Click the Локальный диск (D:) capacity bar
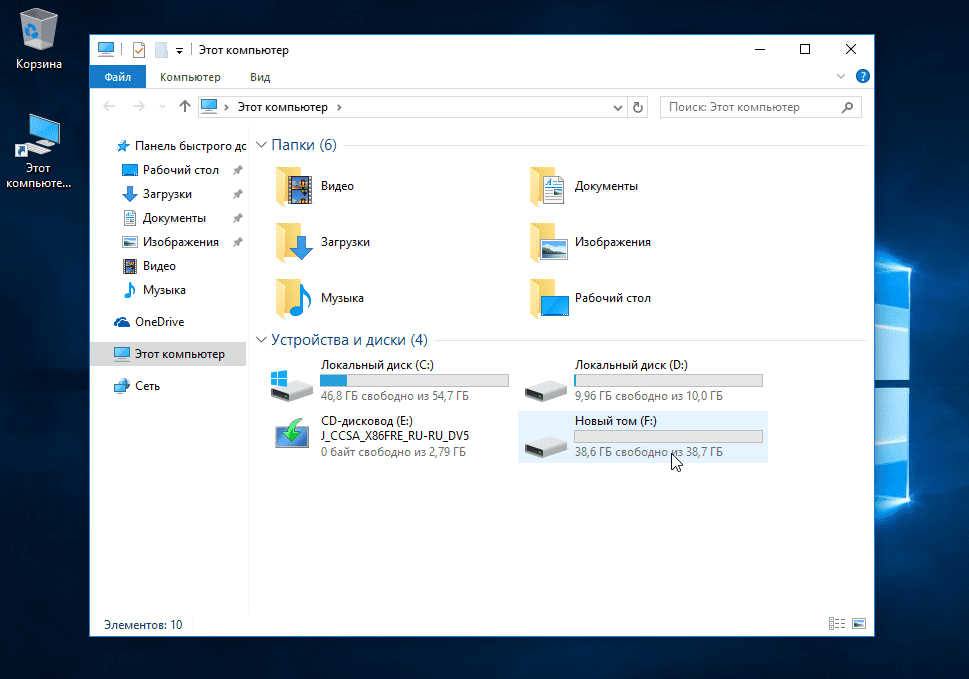 pyautogui.click(x=668, y=381)
